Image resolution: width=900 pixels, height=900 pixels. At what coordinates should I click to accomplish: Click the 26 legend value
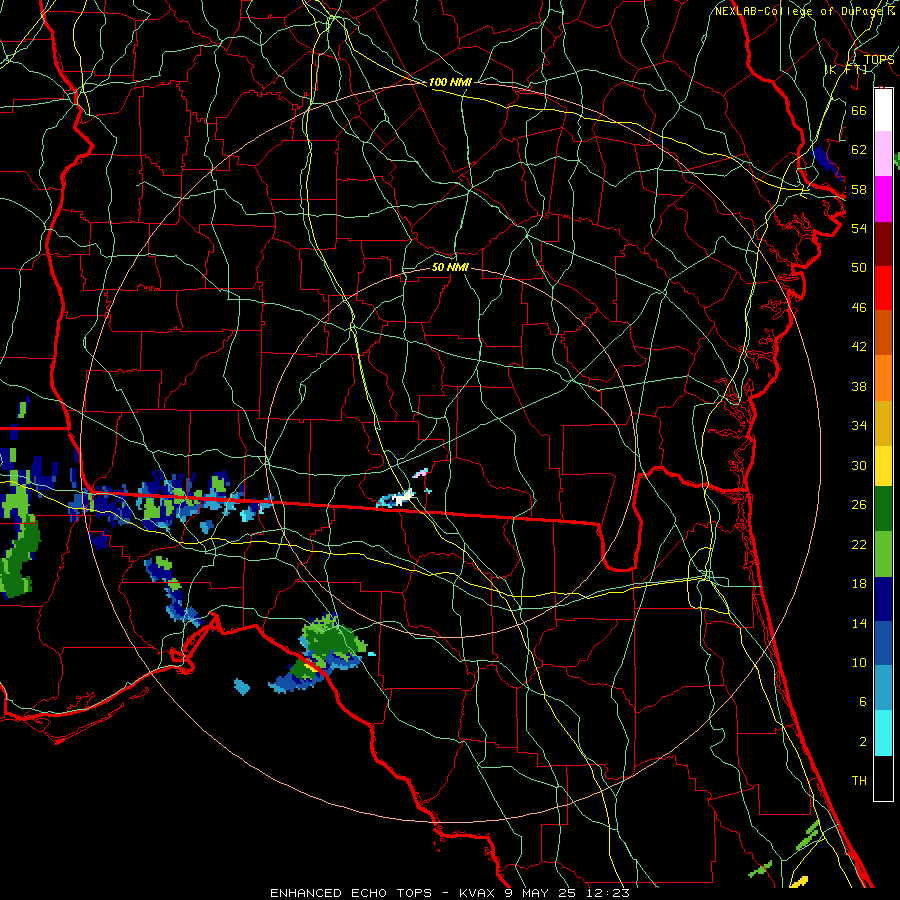point(859,505)
